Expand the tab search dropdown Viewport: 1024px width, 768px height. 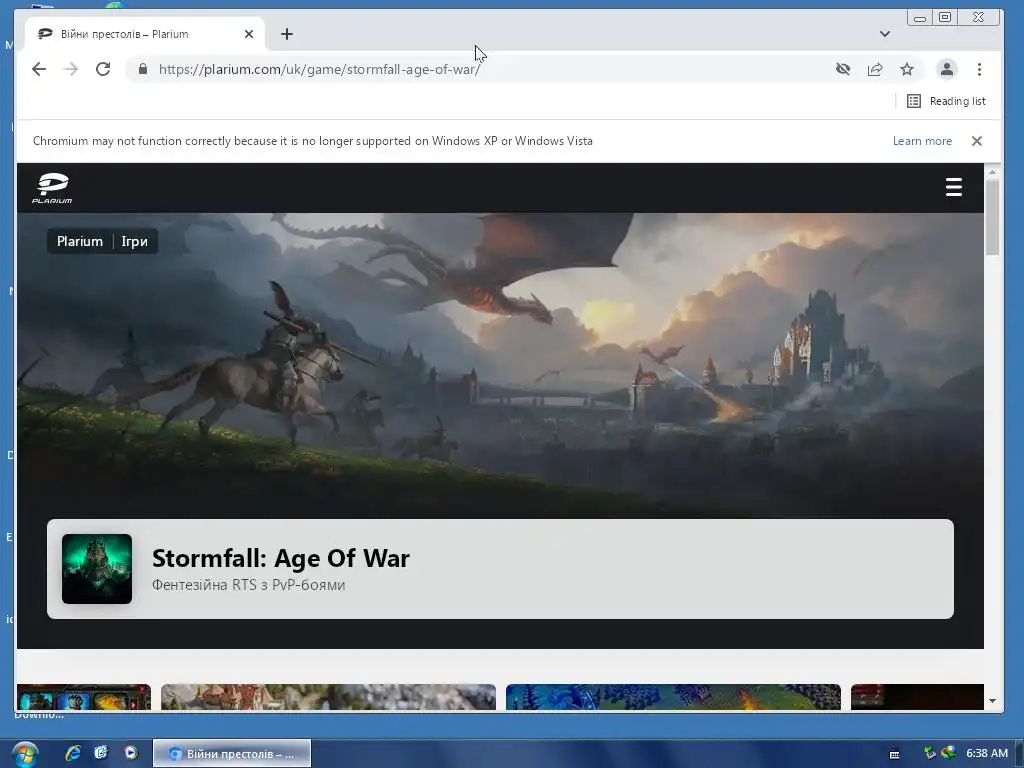[885, 34]
